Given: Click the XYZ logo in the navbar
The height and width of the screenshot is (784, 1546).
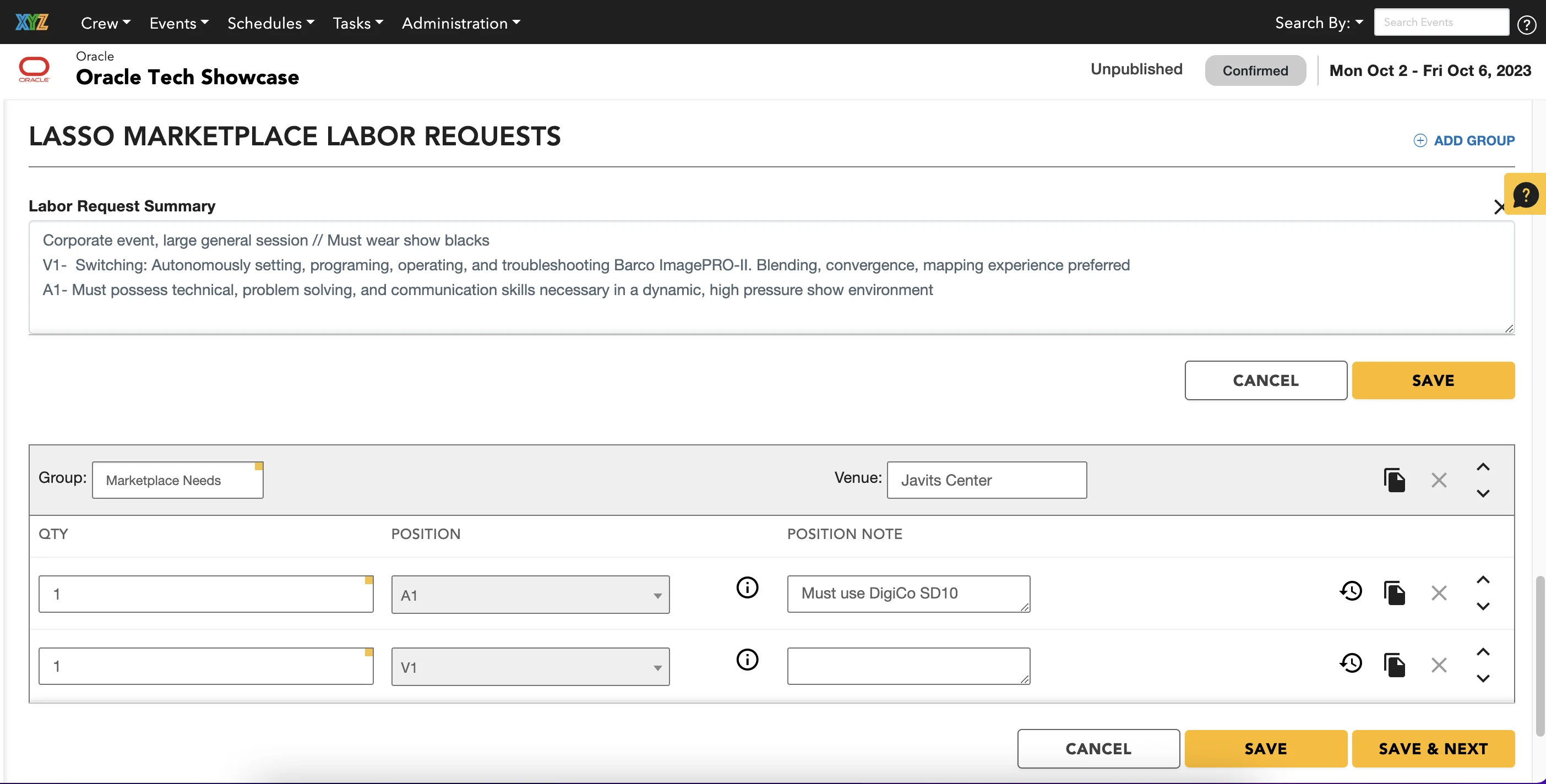Looking at the screenshot, I should pos(32,23).
